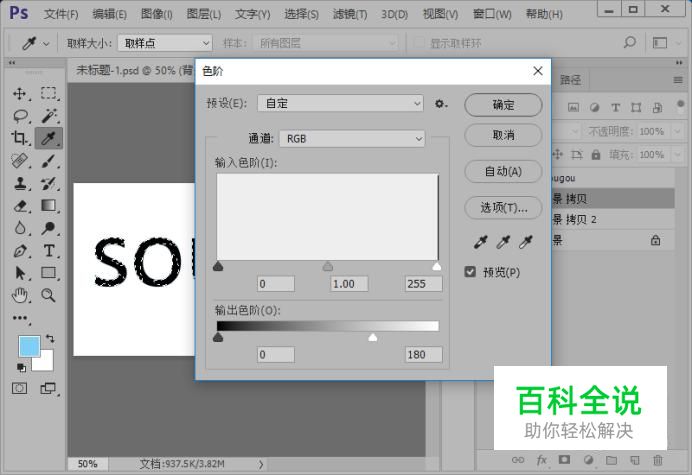Confirm Levels with the OK button
This screenshot has width=692, height=475.
pos(503,105)
